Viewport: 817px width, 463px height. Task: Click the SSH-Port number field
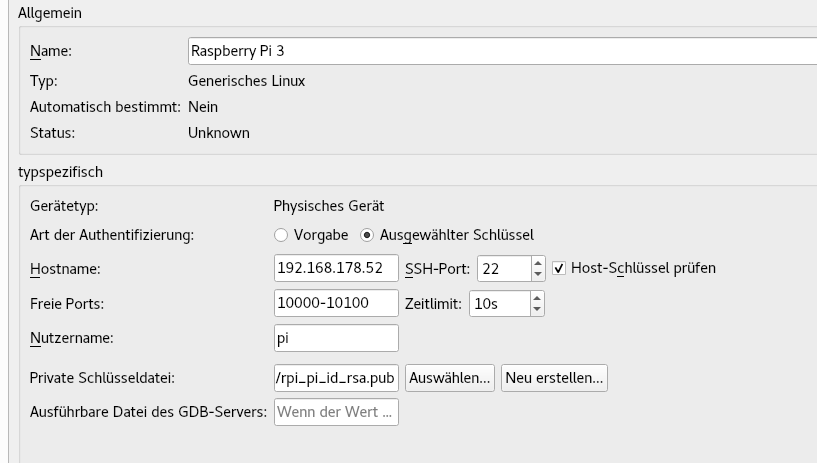point(504,269)
